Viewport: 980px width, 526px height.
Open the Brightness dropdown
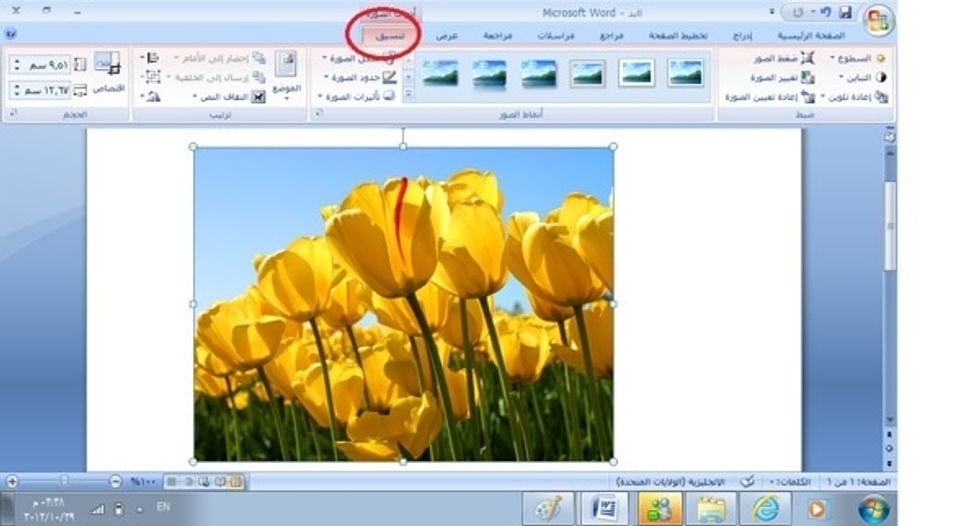pos(858,59)
